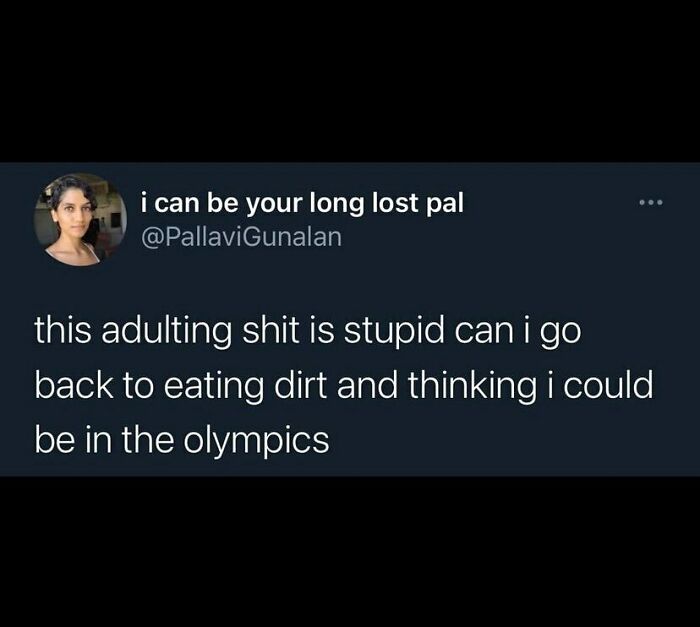Screen dimensions: 700x627
Task: Click the word "shit" in the tweet
Action: [x=270, y=331]
